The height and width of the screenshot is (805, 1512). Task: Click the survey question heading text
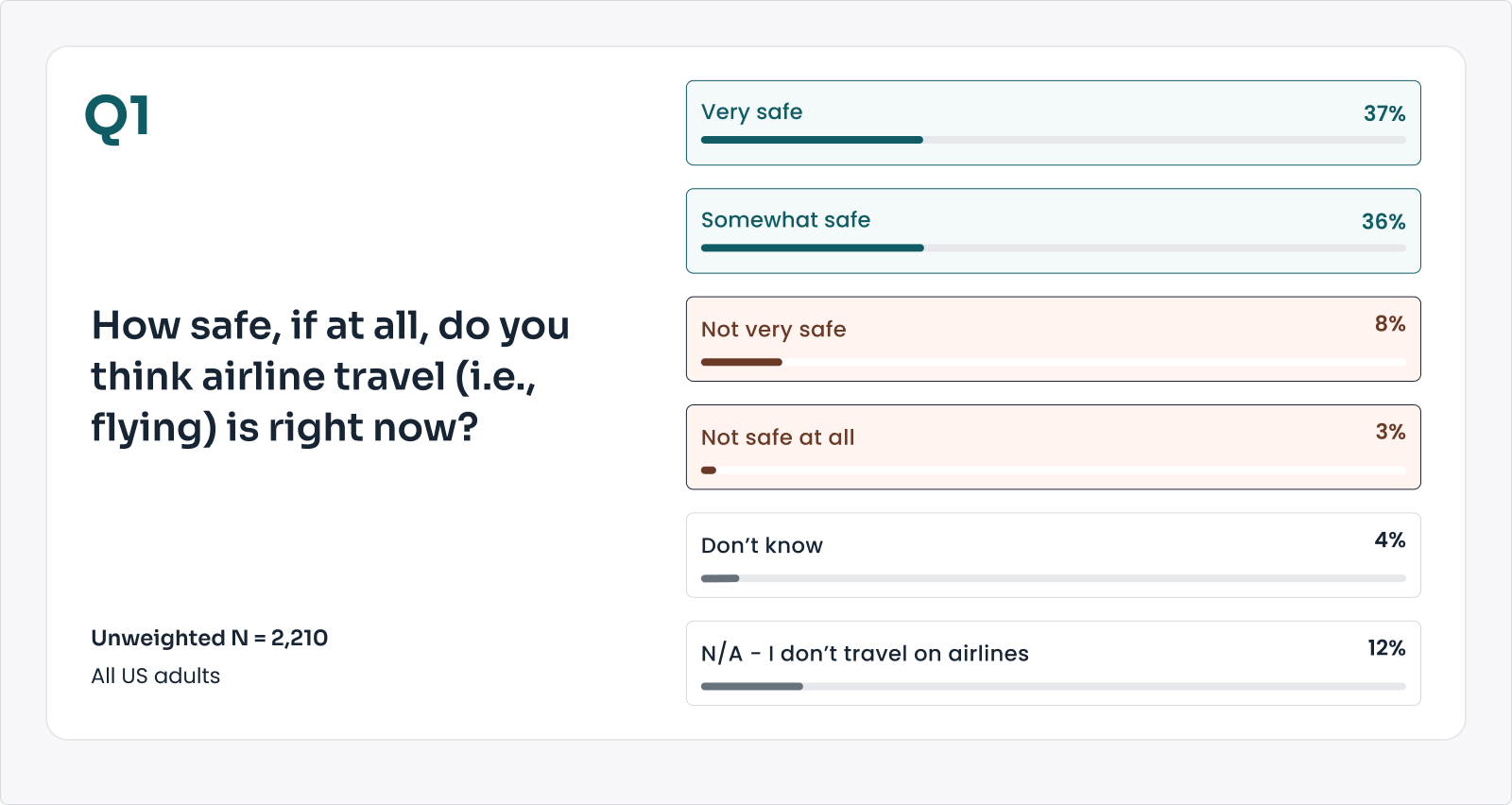pos(330,376)
